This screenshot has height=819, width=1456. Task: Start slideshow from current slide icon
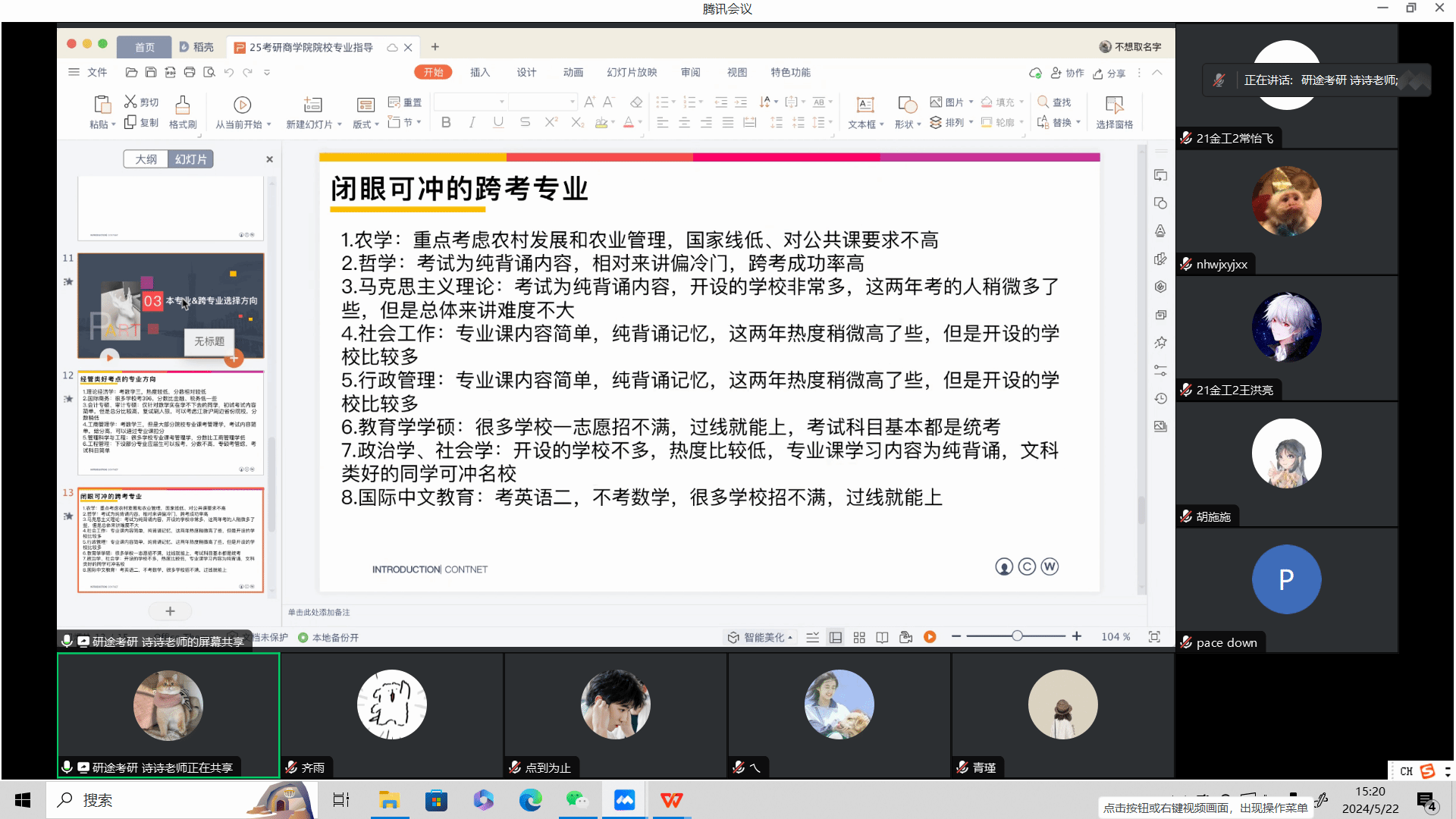242,105
